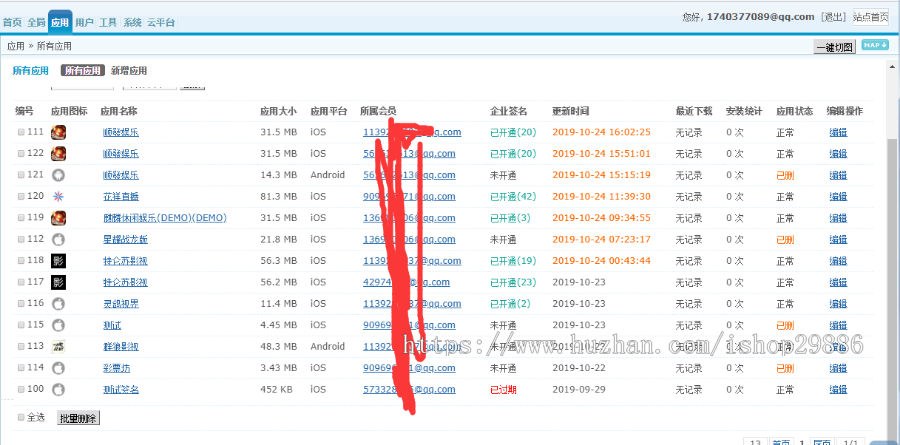Check the box for app 119

click(x=21, y=218)
